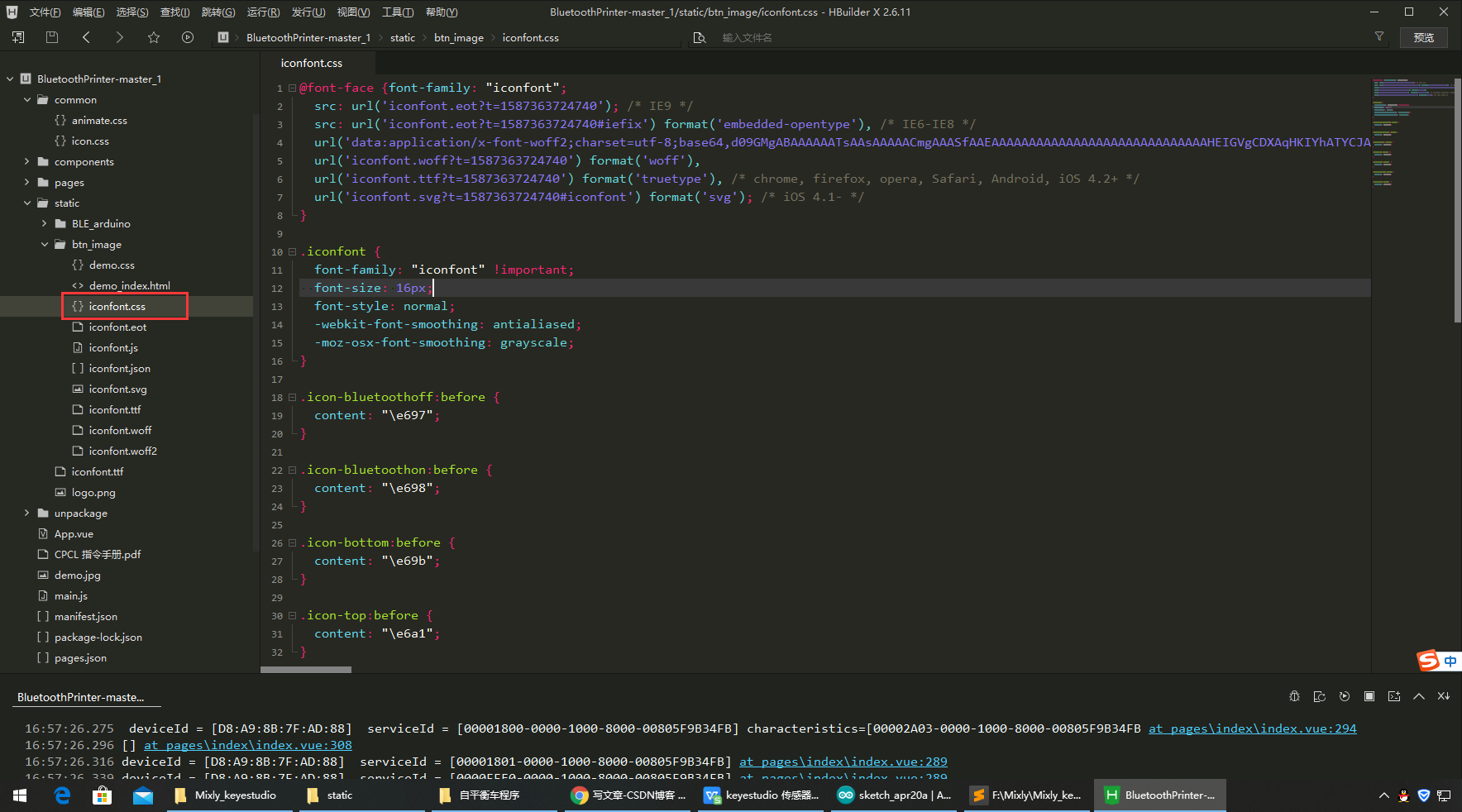Viewport: 1462px width, 812px height.
Task: Click the filter funnel icon
Action: tap(1379, 36)
